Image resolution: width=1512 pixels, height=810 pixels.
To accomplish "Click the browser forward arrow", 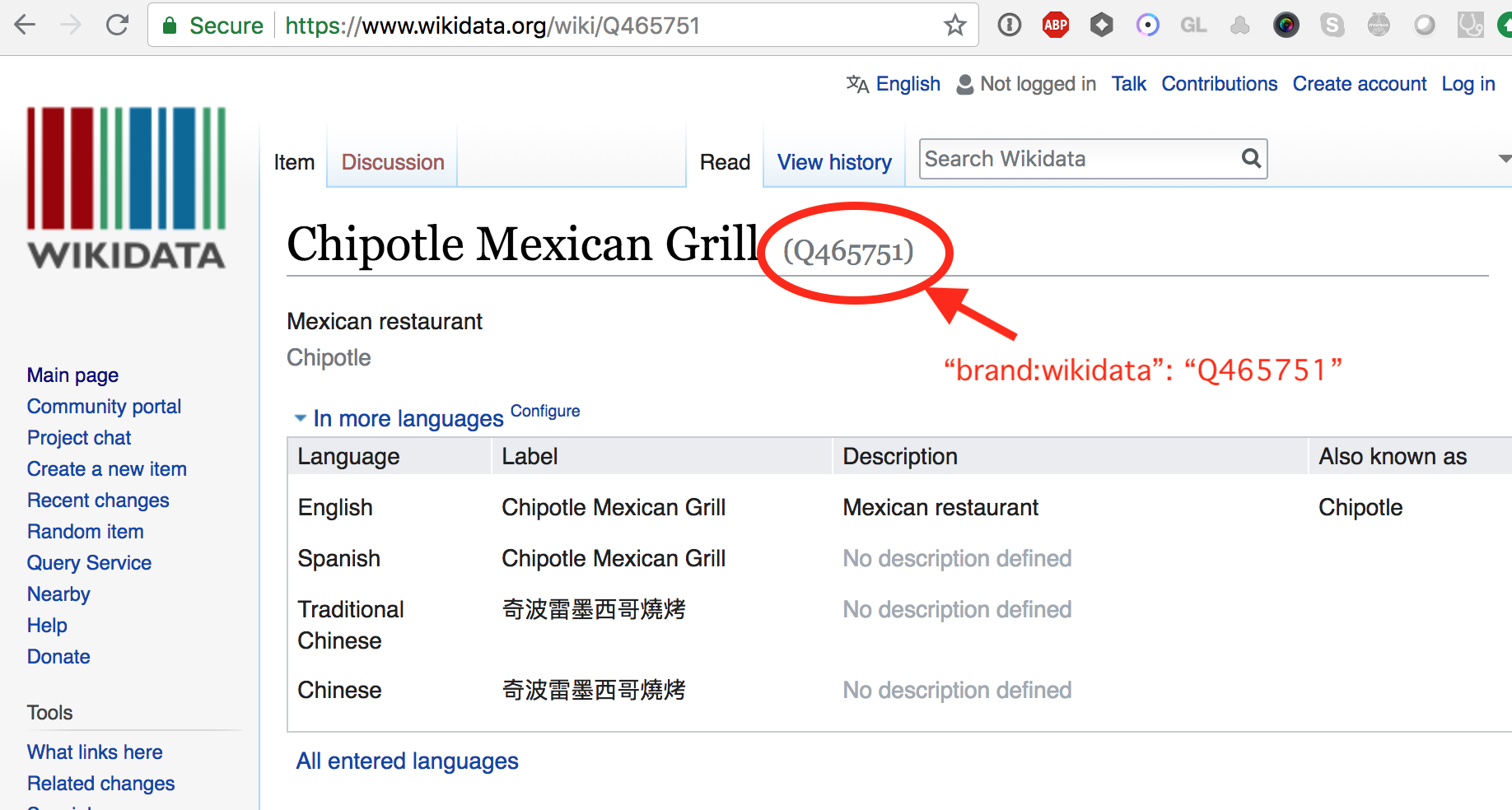I will click(72, 25).
